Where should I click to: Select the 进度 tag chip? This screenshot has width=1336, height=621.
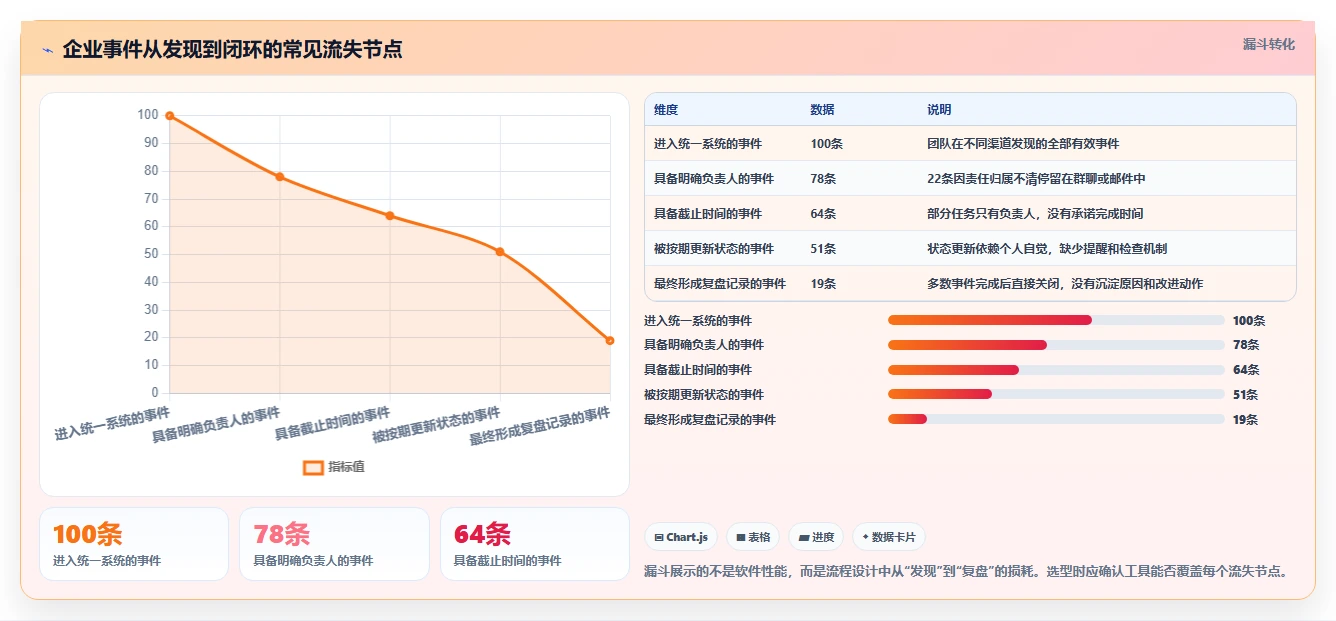point(816,537)
